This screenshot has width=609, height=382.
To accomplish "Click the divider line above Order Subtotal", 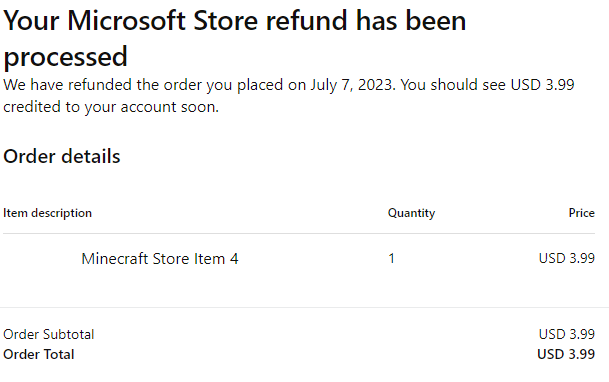I will [304, 307].
